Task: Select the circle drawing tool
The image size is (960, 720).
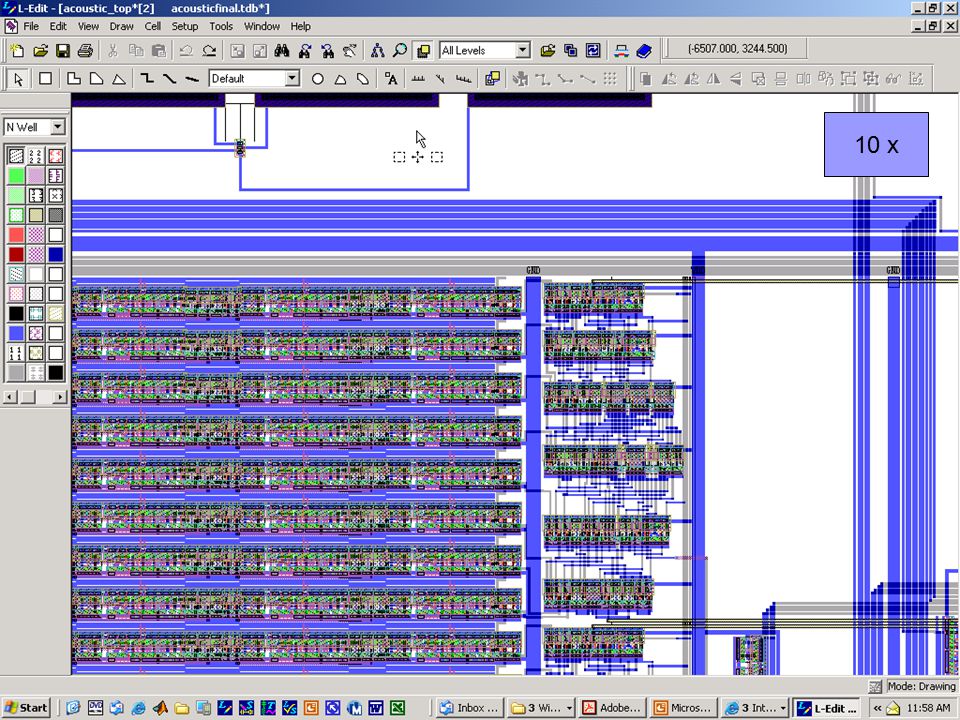Action: point(317,79)
